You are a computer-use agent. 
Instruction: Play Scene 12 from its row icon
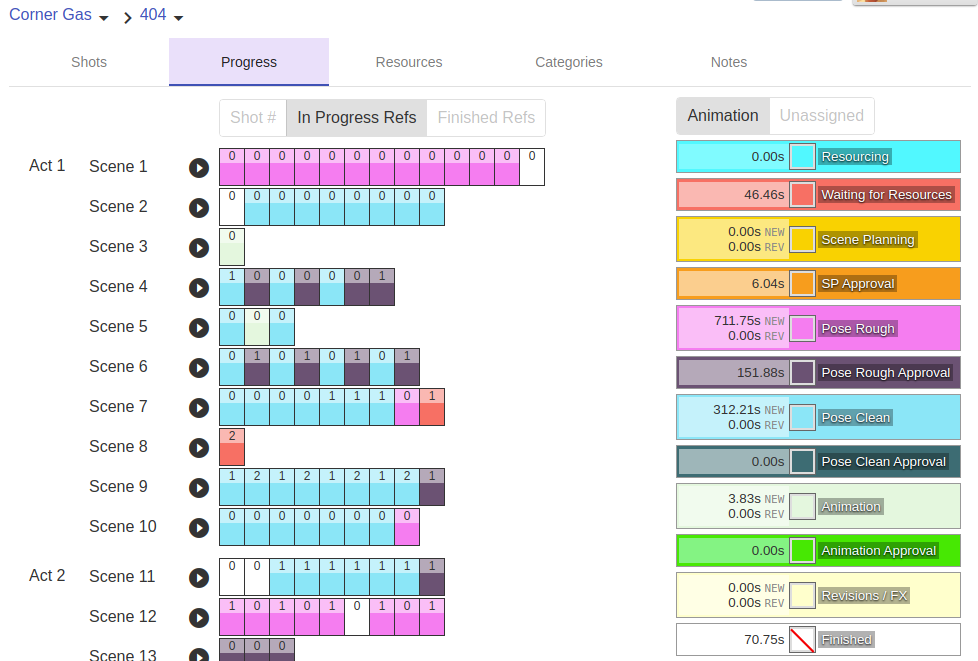[199, 618]
